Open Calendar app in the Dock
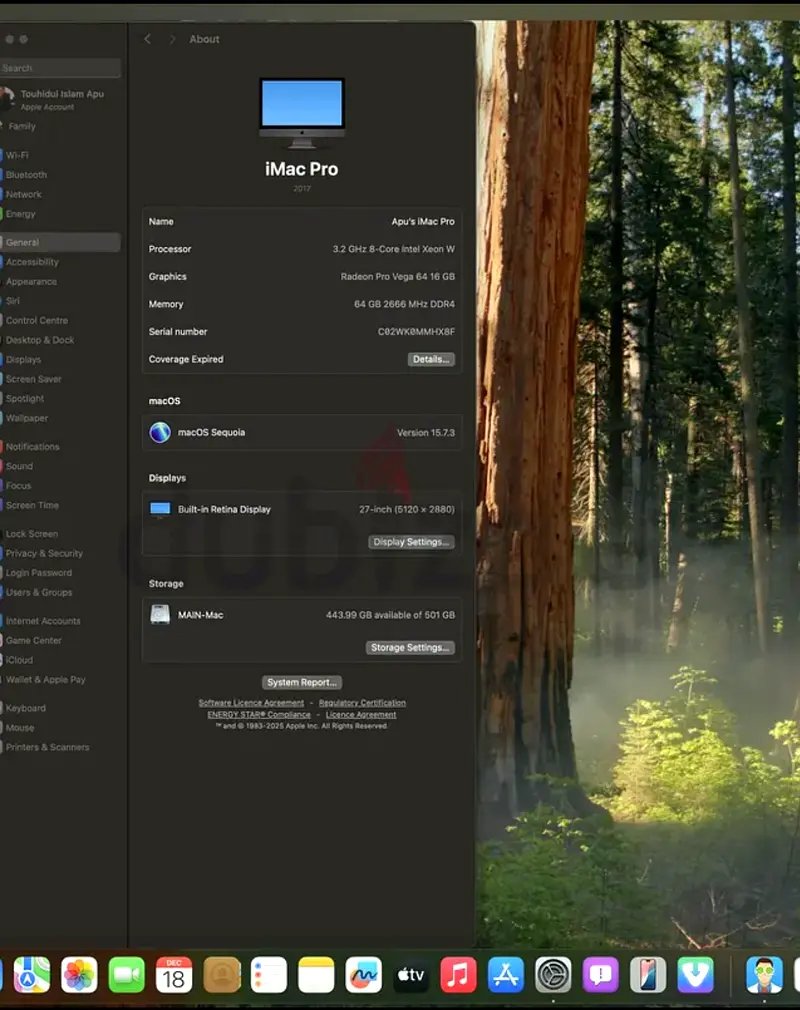Image resolution: width=800 pixels, height=1010 pixels. pos(174,974)
